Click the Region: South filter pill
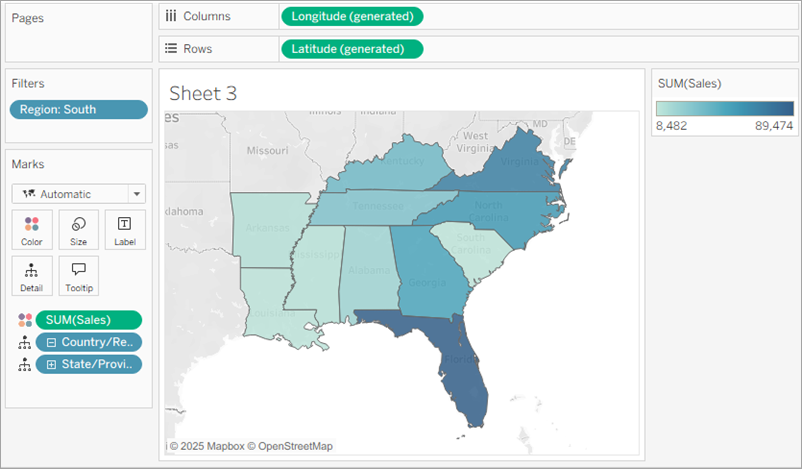The height and width of the screenshot is (469, 802). (x=78, y=110)
